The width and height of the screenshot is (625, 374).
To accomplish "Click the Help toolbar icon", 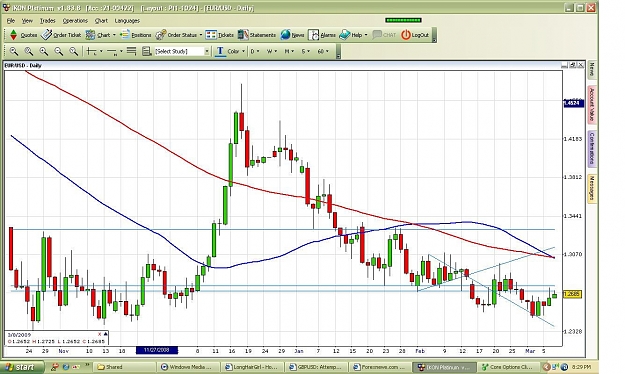I will [345, 35].
